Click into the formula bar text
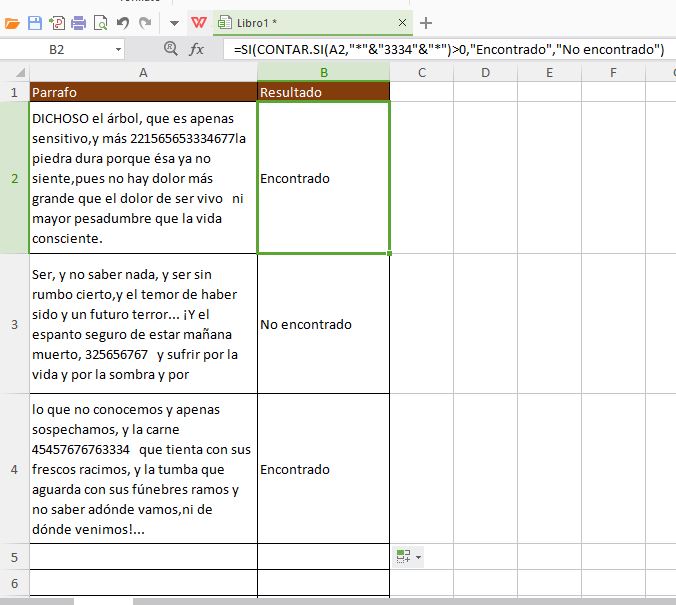Image resolution: width=676 pixels, height=605 pixels. point(449,50)
